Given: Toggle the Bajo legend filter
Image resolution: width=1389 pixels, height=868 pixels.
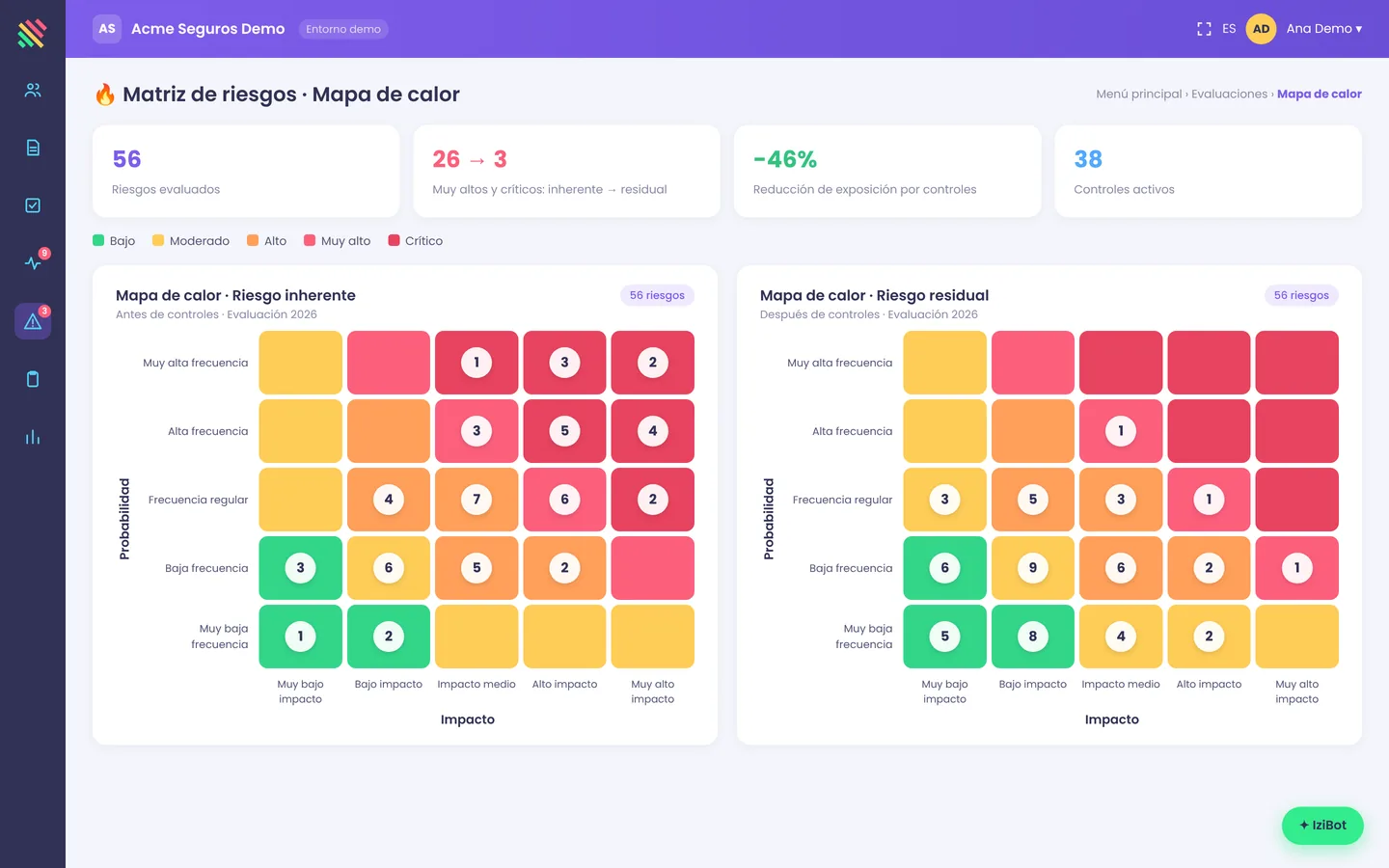Looking at the screenshot, I should tap(114, 241).
